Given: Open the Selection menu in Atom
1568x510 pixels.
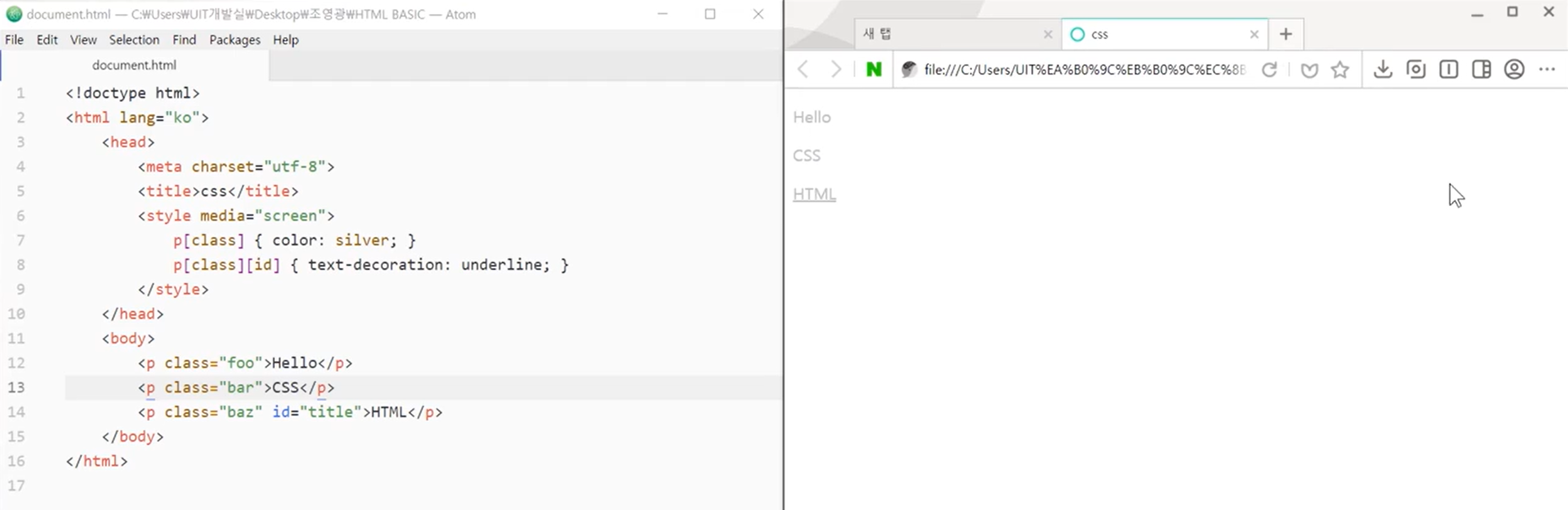Looking at the screenshot, I should pyautogui.click(x=134, y=40).
